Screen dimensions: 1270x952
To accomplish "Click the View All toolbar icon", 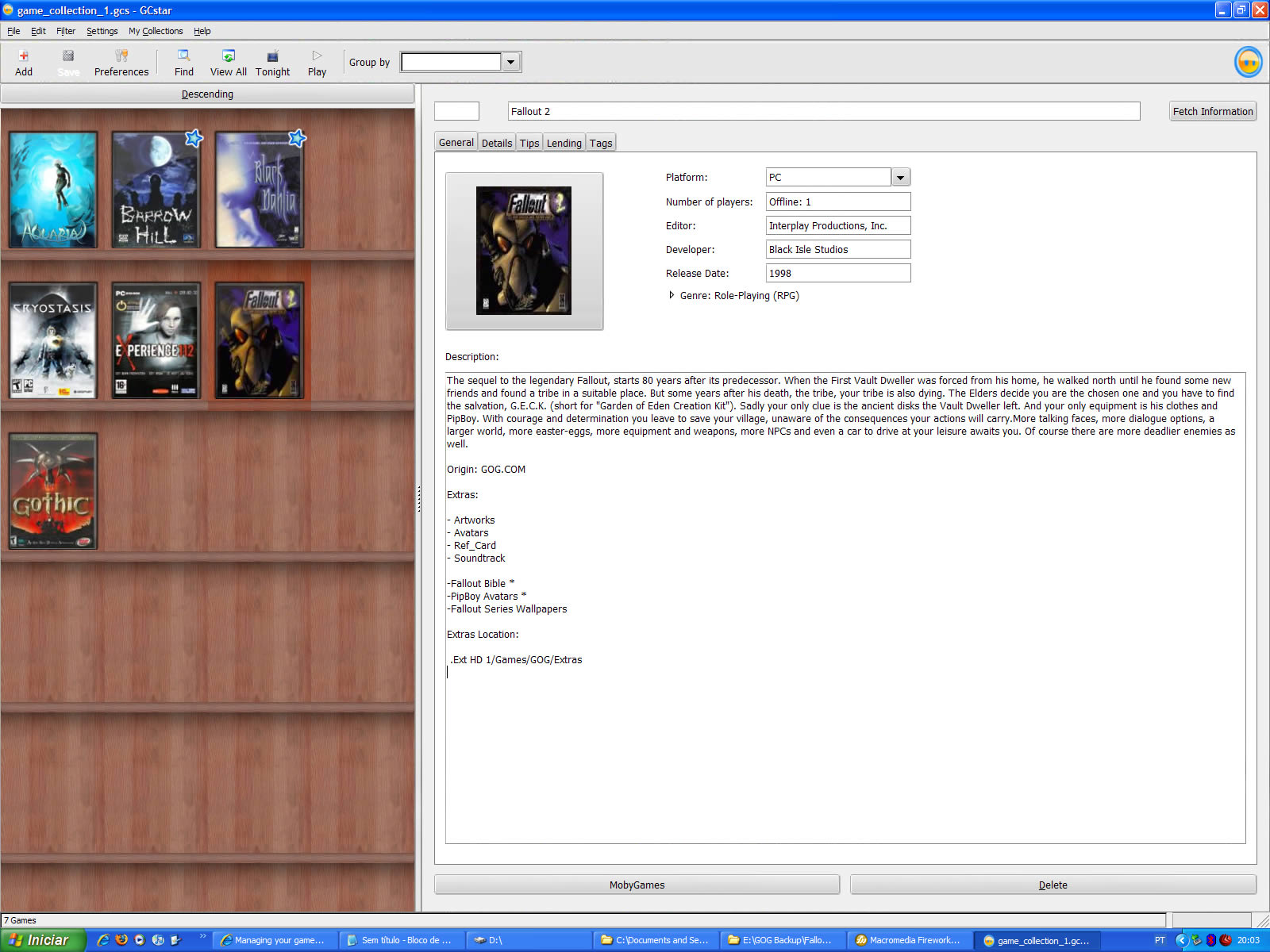I will [229, 62].
